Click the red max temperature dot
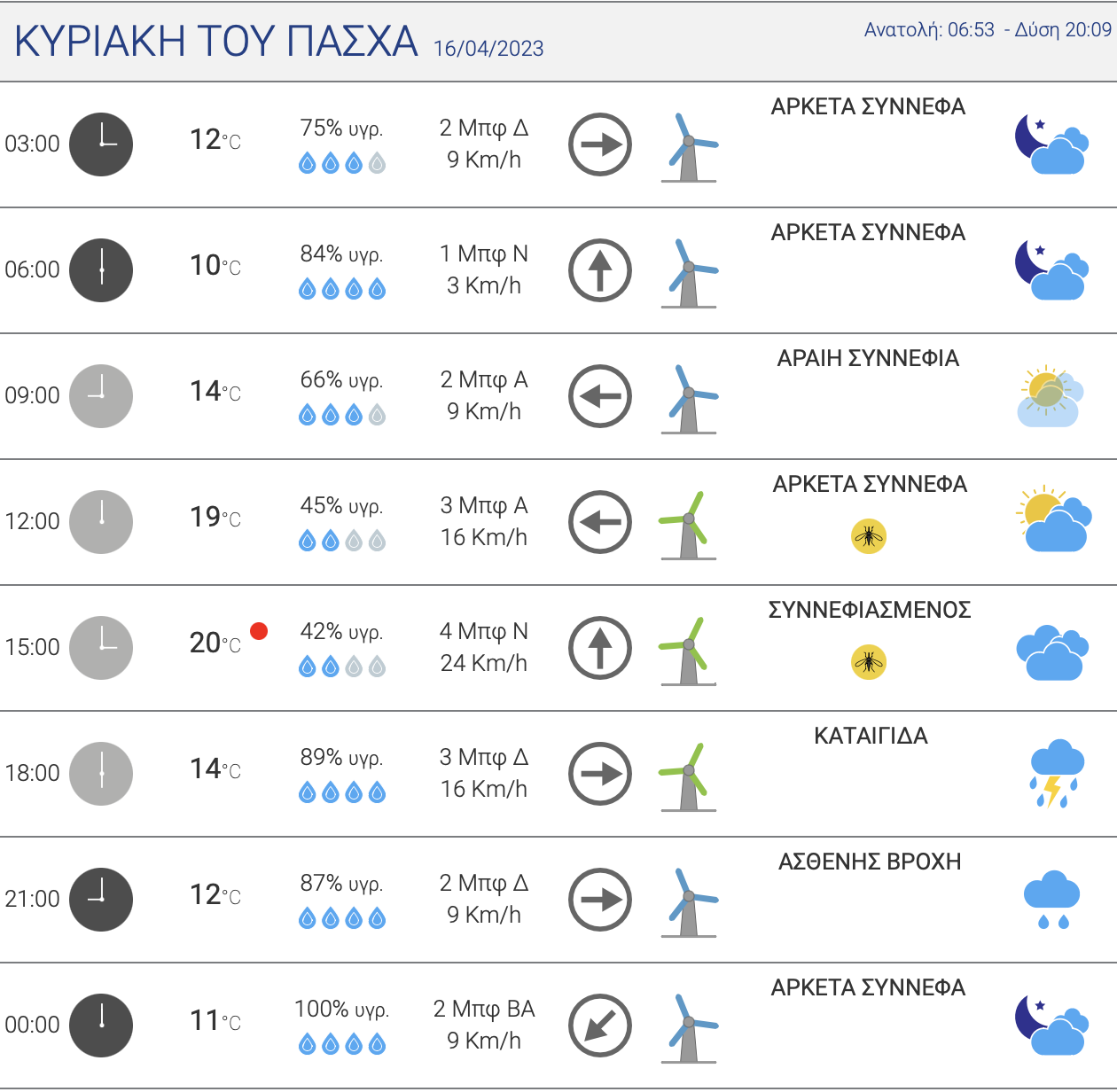Viewport: 1117px width, 1092px height. 259,631
